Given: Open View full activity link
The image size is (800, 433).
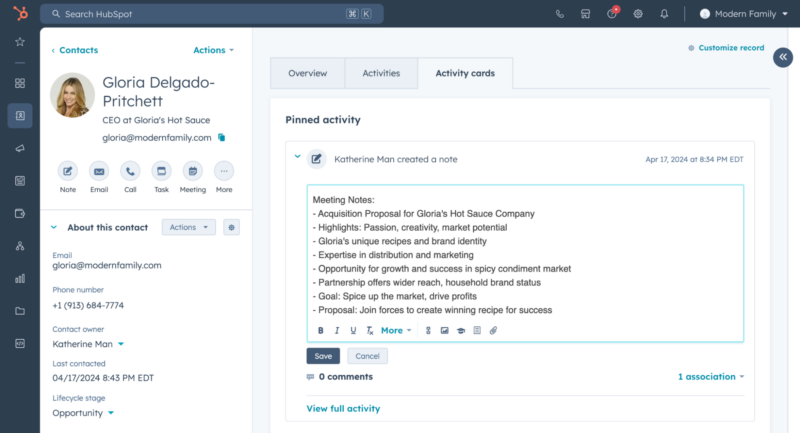Looking at the screenshot, I should coord(343,409).
